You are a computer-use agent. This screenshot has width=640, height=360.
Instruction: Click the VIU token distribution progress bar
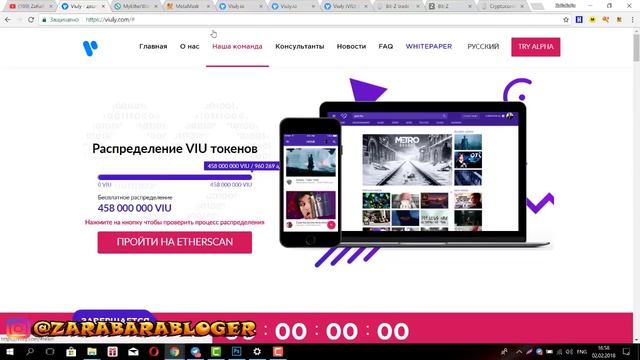coord(175,177)
